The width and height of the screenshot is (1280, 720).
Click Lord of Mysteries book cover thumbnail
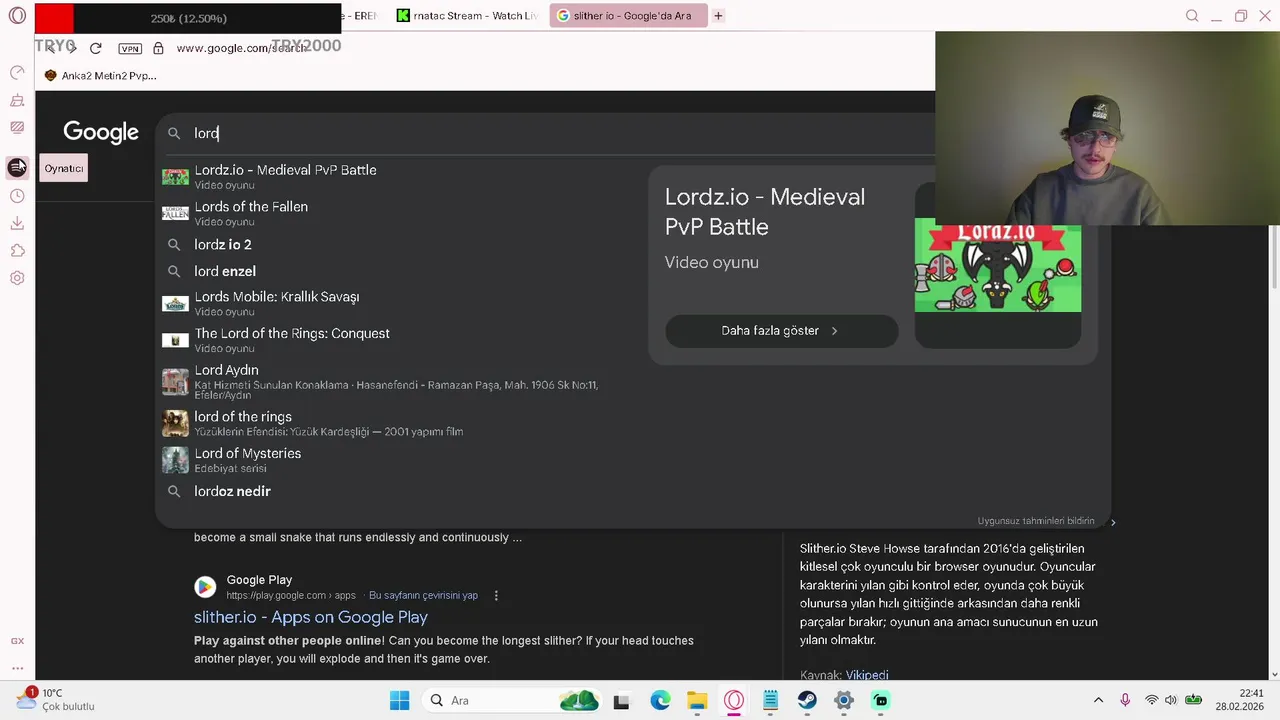(x=175, y=460)
